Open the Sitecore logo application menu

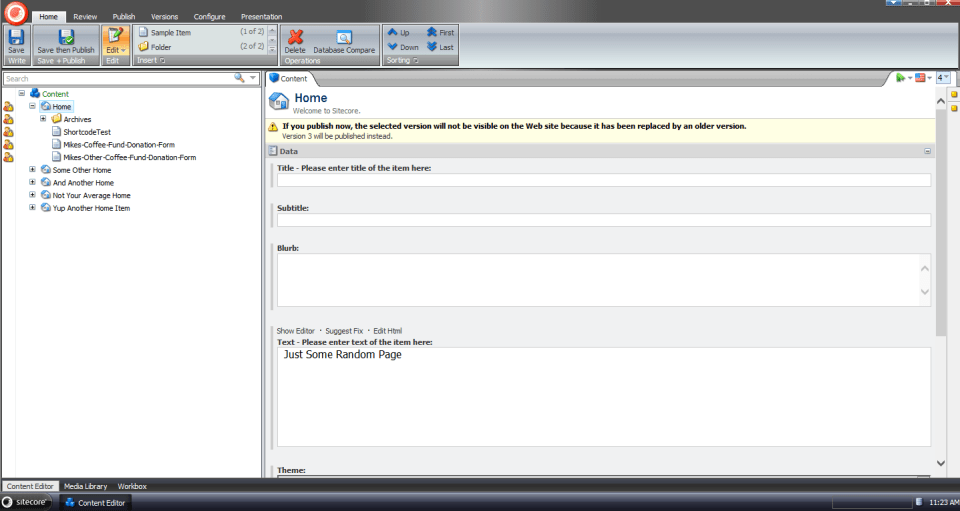15,12
